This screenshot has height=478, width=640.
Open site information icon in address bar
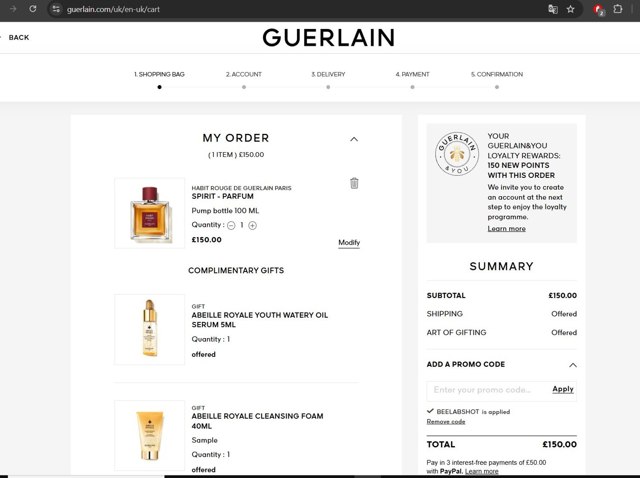56,9
